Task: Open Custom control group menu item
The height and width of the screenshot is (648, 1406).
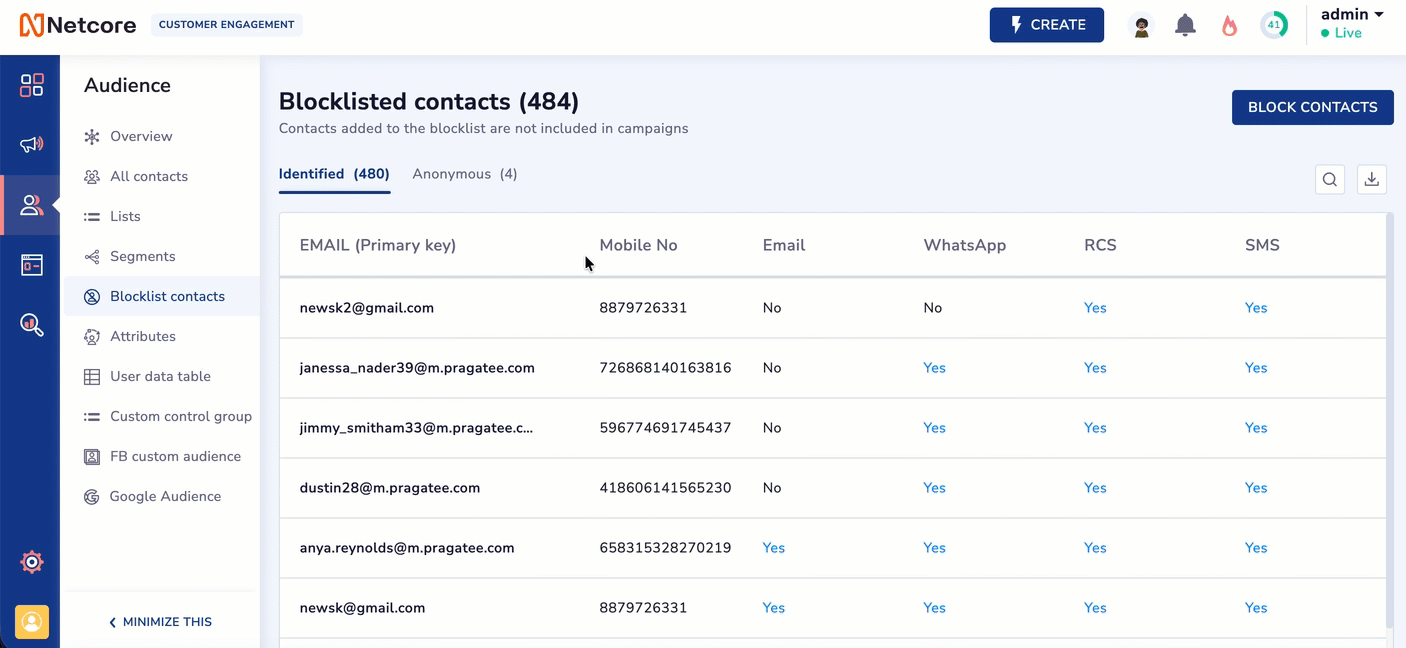Action: point(181,416)
